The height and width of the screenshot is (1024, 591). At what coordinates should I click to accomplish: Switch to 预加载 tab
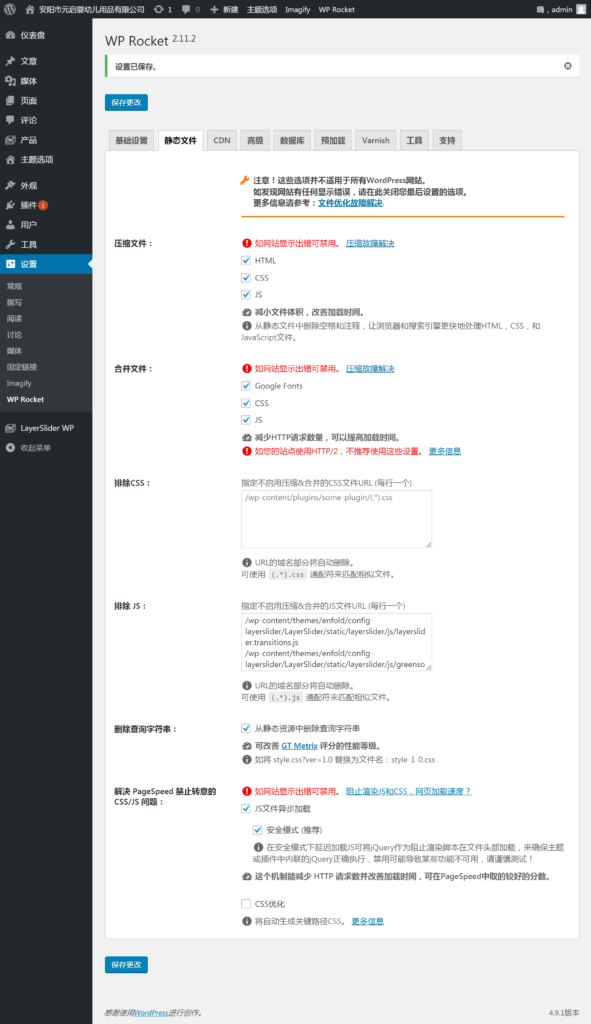click(x=333, y=140)
